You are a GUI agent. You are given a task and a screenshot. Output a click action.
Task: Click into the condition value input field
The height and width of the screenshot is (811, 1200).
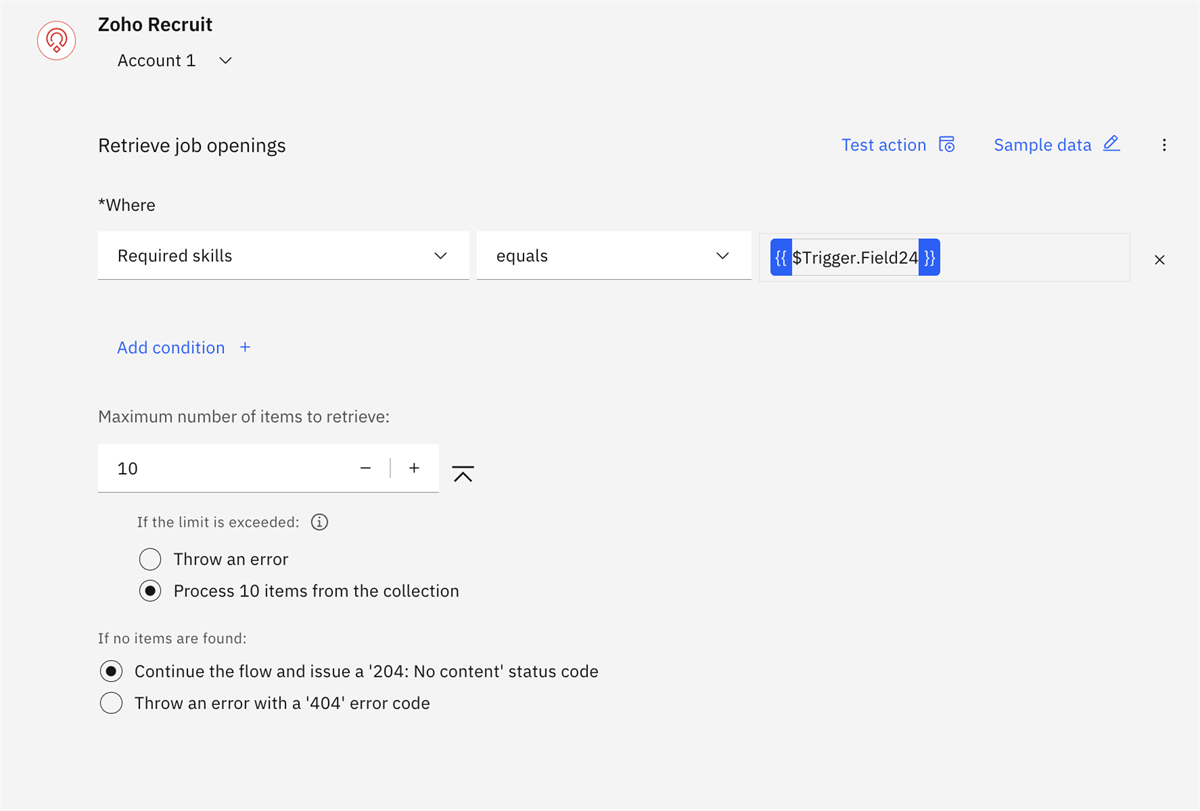coord(944,258)
